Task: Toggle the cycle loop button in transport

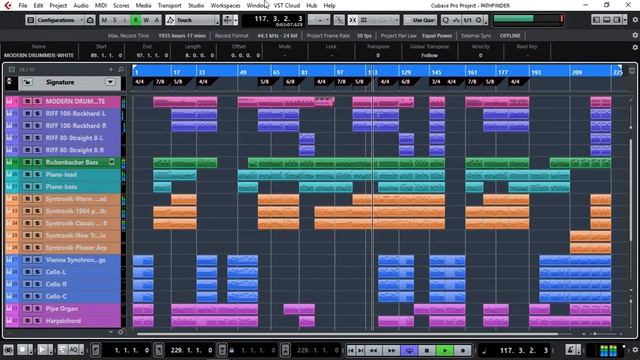Action: (x=409, y=350)
